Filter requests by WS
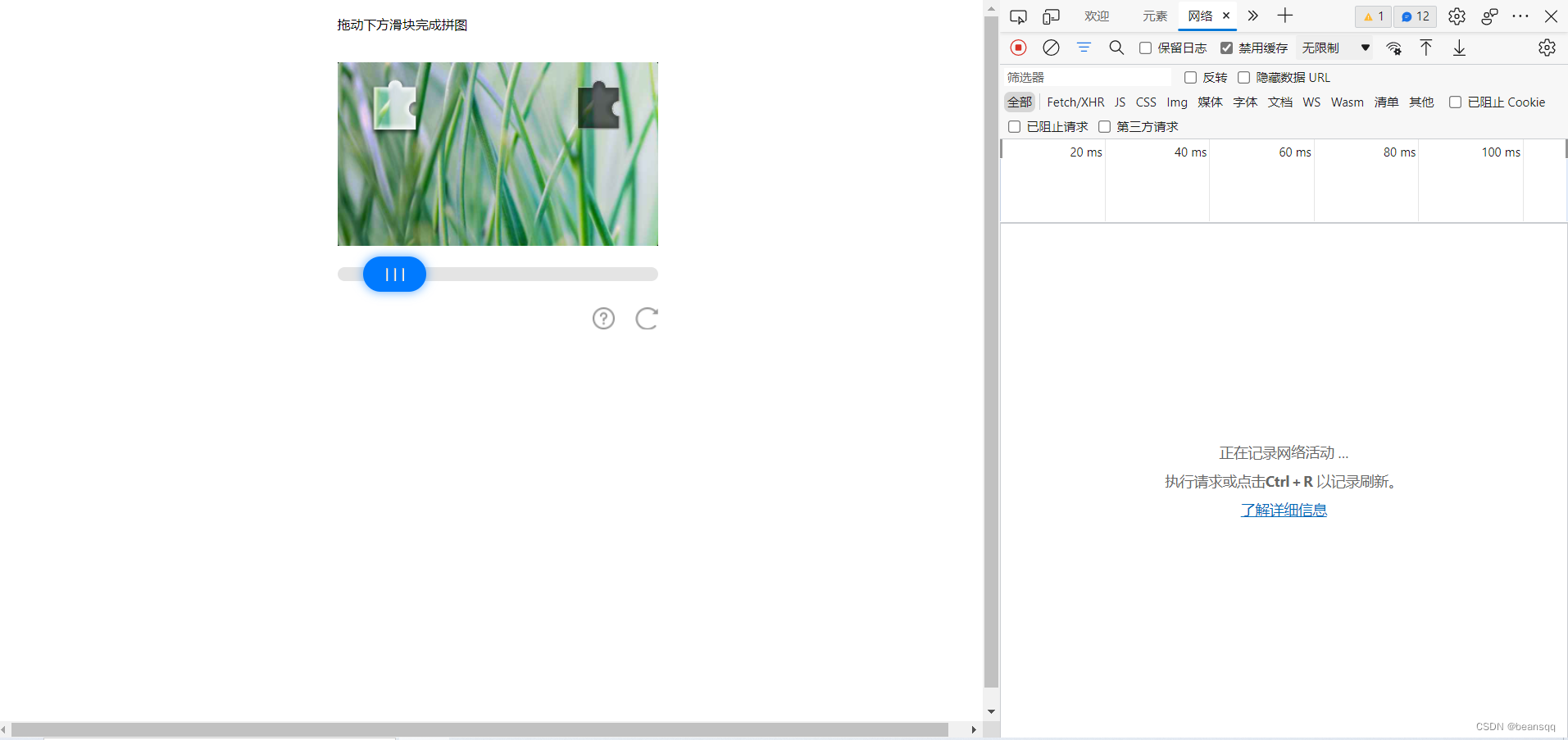The image size is (1568, 740). [1311, 102]
